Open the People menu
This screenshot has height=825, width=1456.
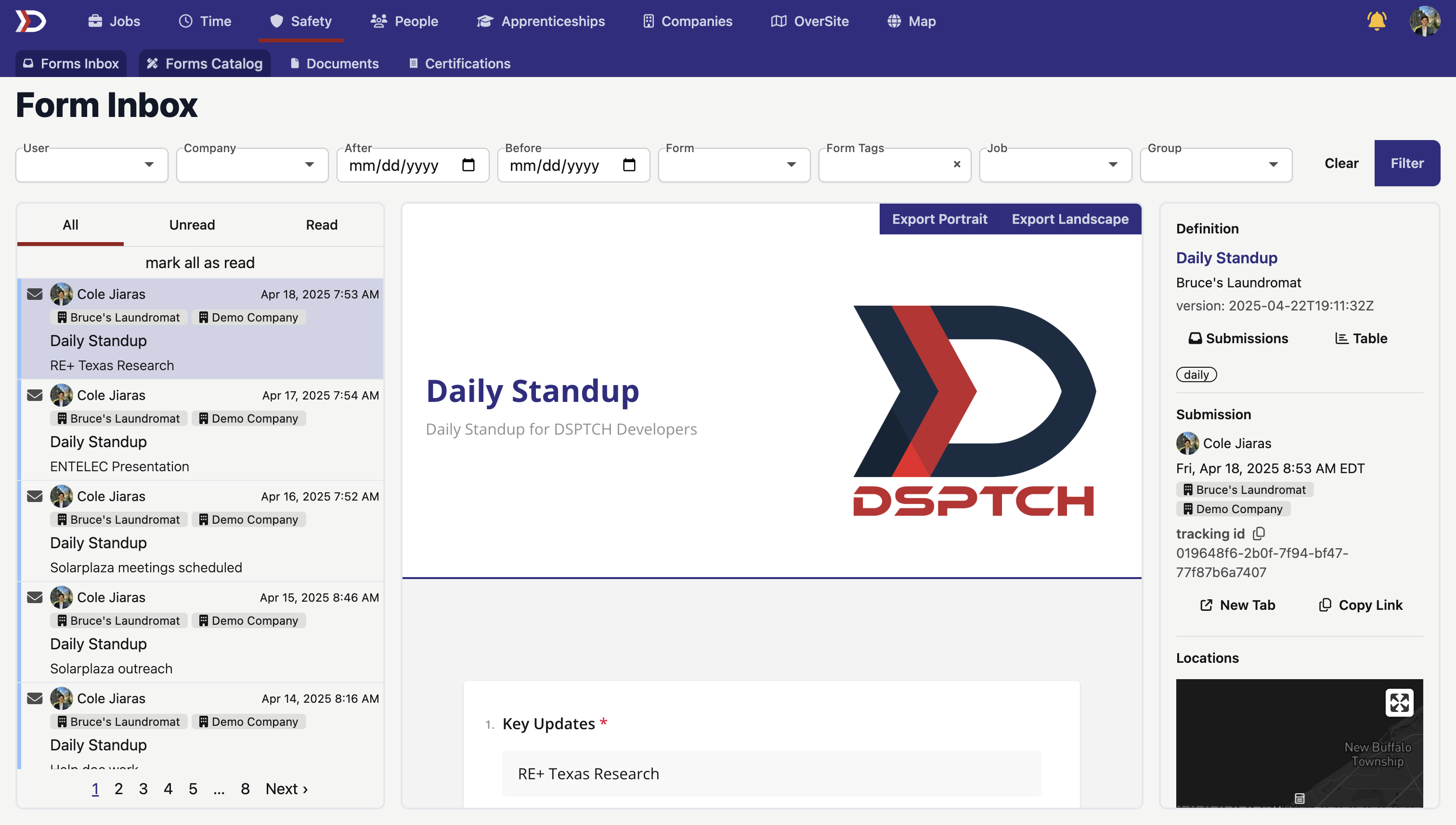coord(404,21)
